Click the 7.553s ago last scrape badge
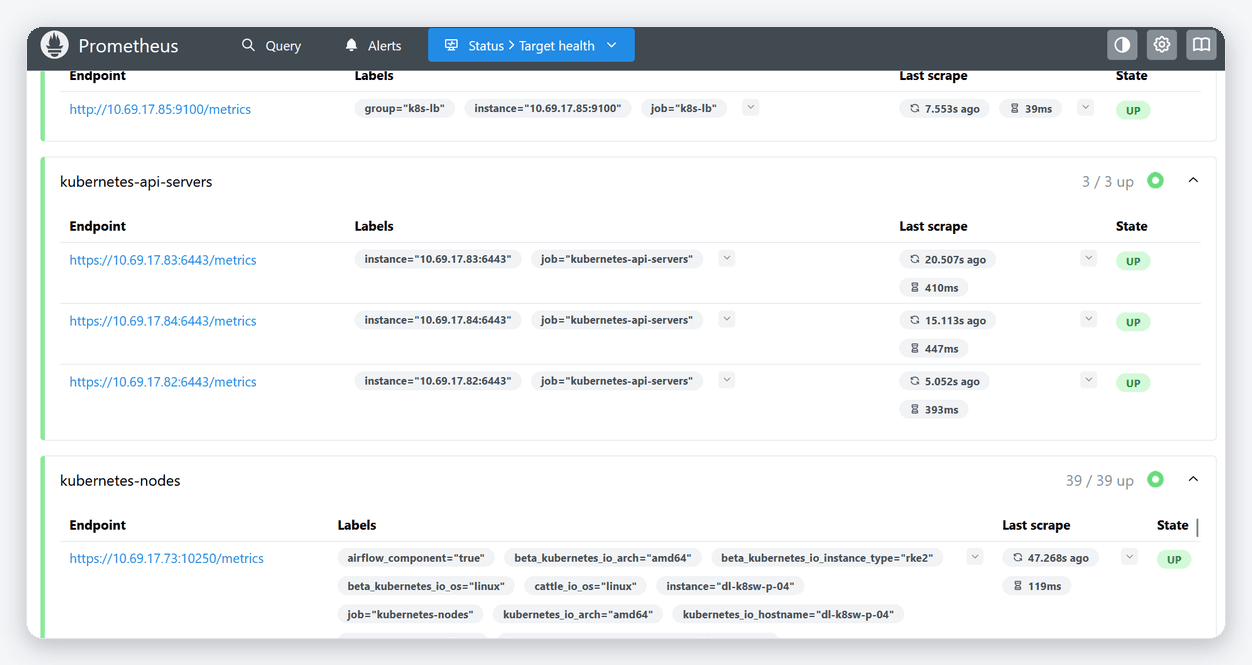Image resolution: width=1252 pixels, height=665 pixels. [x=945, y=108]
